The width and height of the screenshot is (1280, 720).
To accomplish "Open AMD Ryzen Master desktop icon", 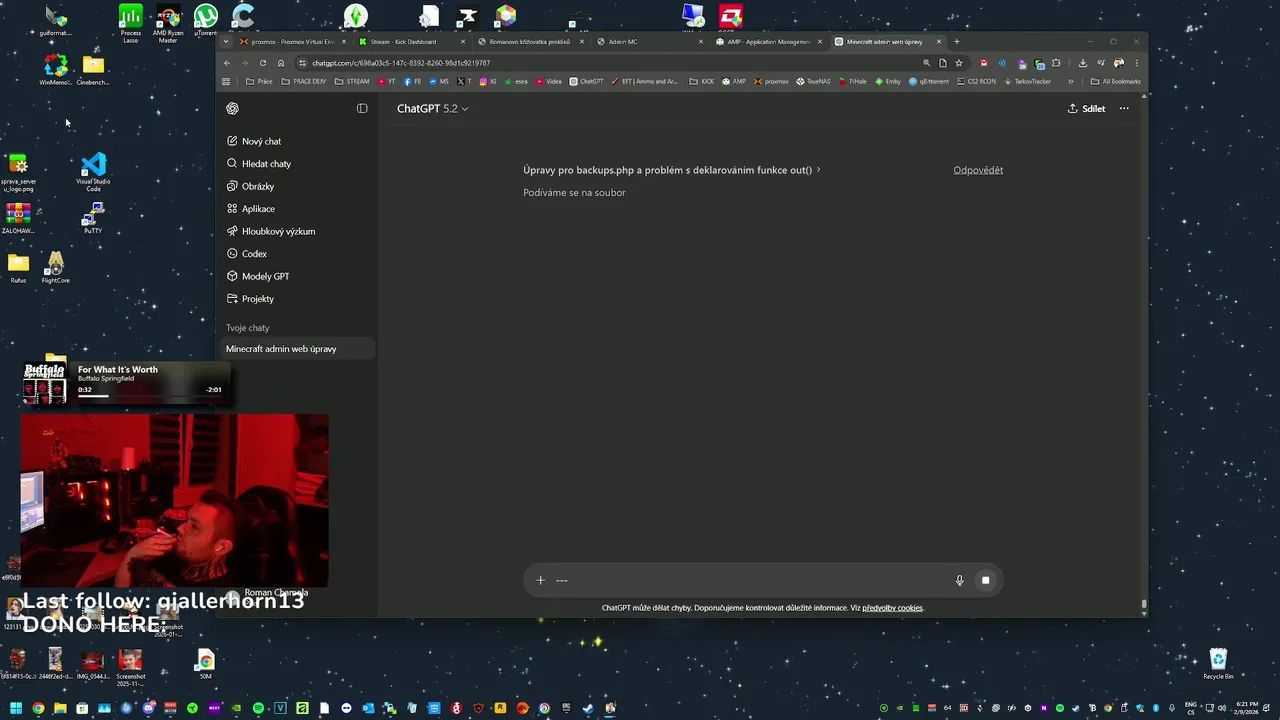I will (168, 24).
